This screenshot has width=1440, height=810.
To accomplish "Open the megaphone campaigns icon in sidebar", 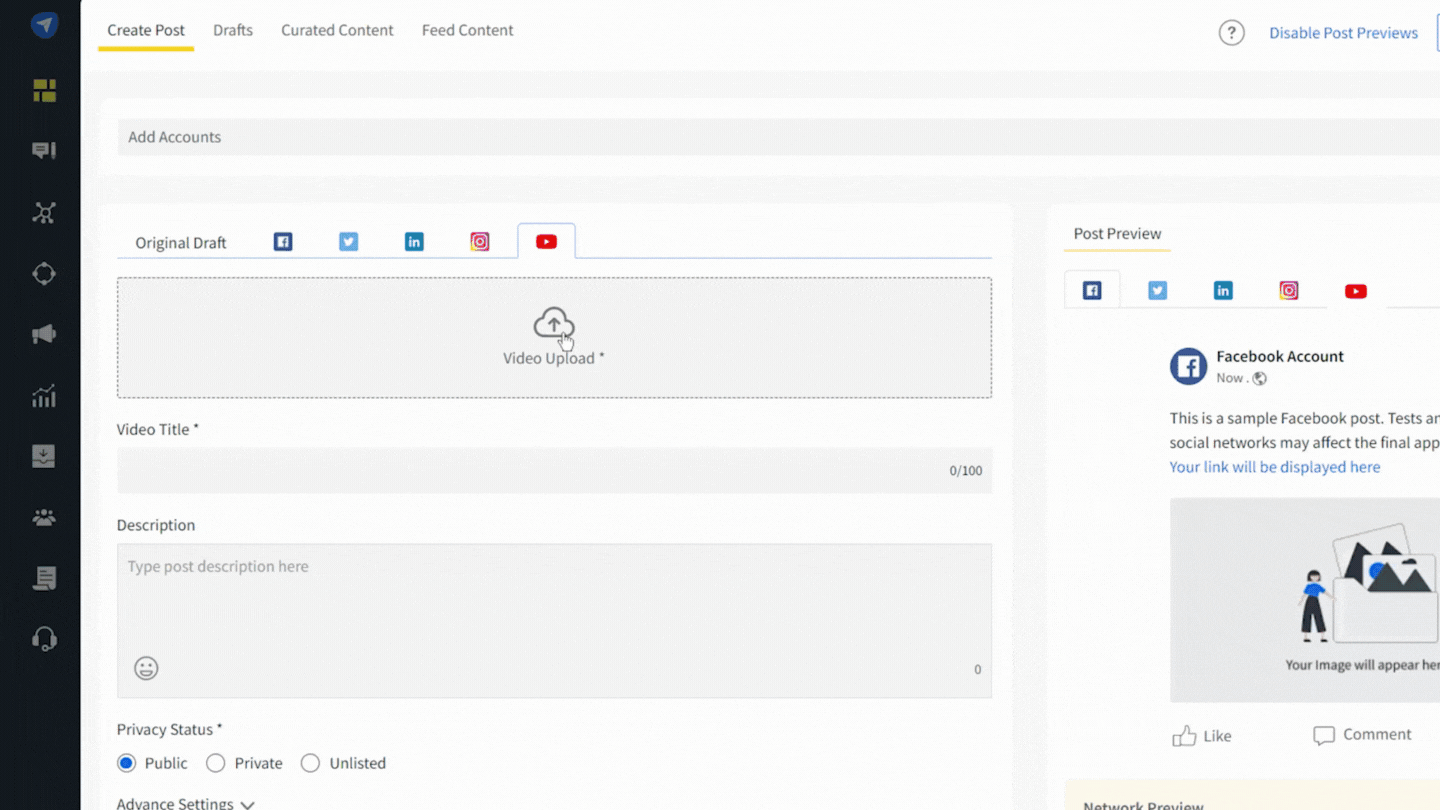I will pos(43,334).
